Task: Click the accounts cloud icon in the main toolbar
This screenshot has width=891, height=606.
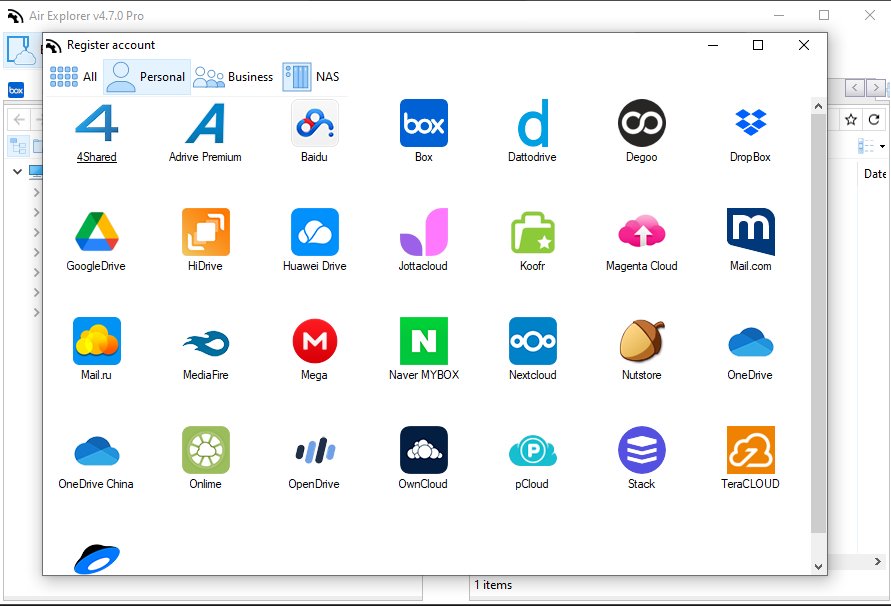Action: point(22,50)
